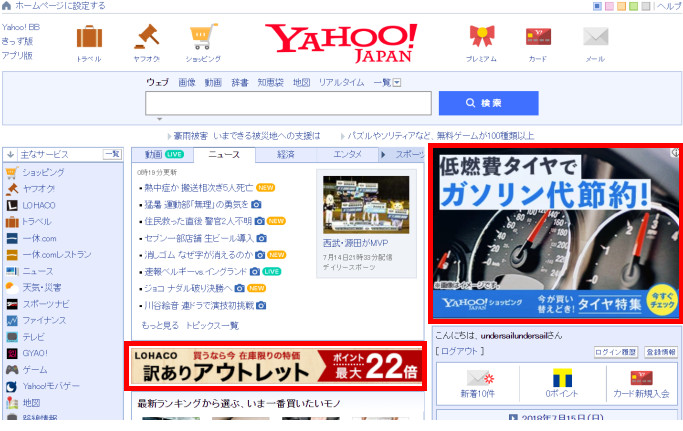Open the Yahoo Auctions gavel icon in header
This screenshot has width=683, height=431.
147,36
